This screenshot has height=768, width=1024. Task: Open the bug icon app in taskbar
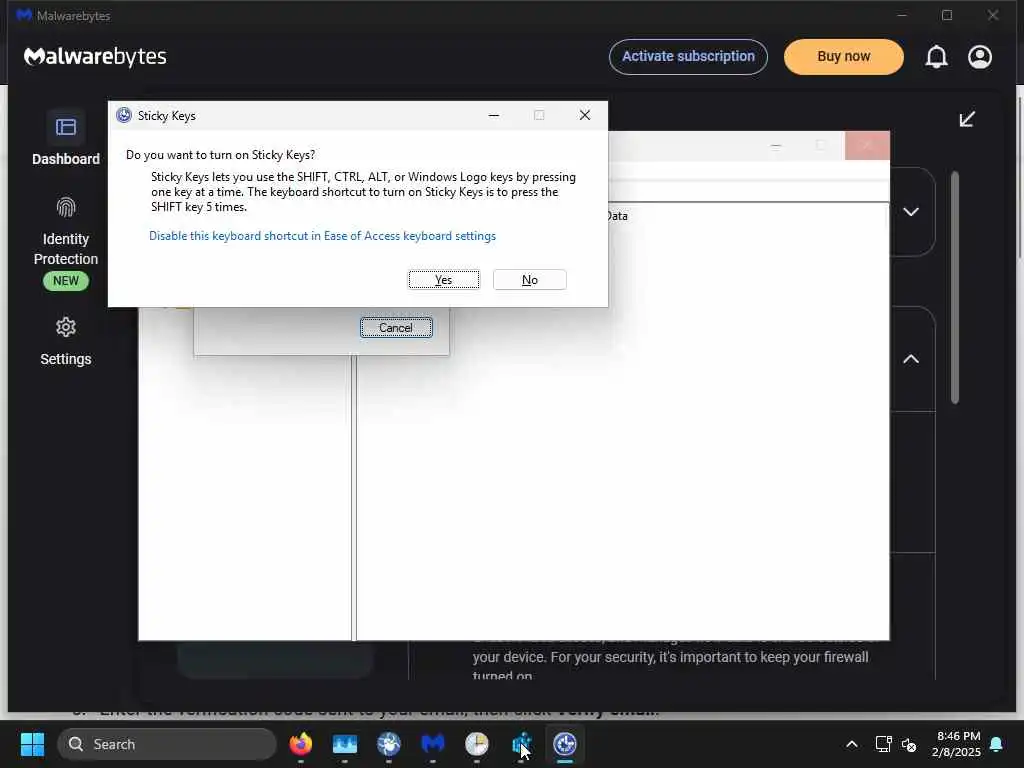click(389, 744)
